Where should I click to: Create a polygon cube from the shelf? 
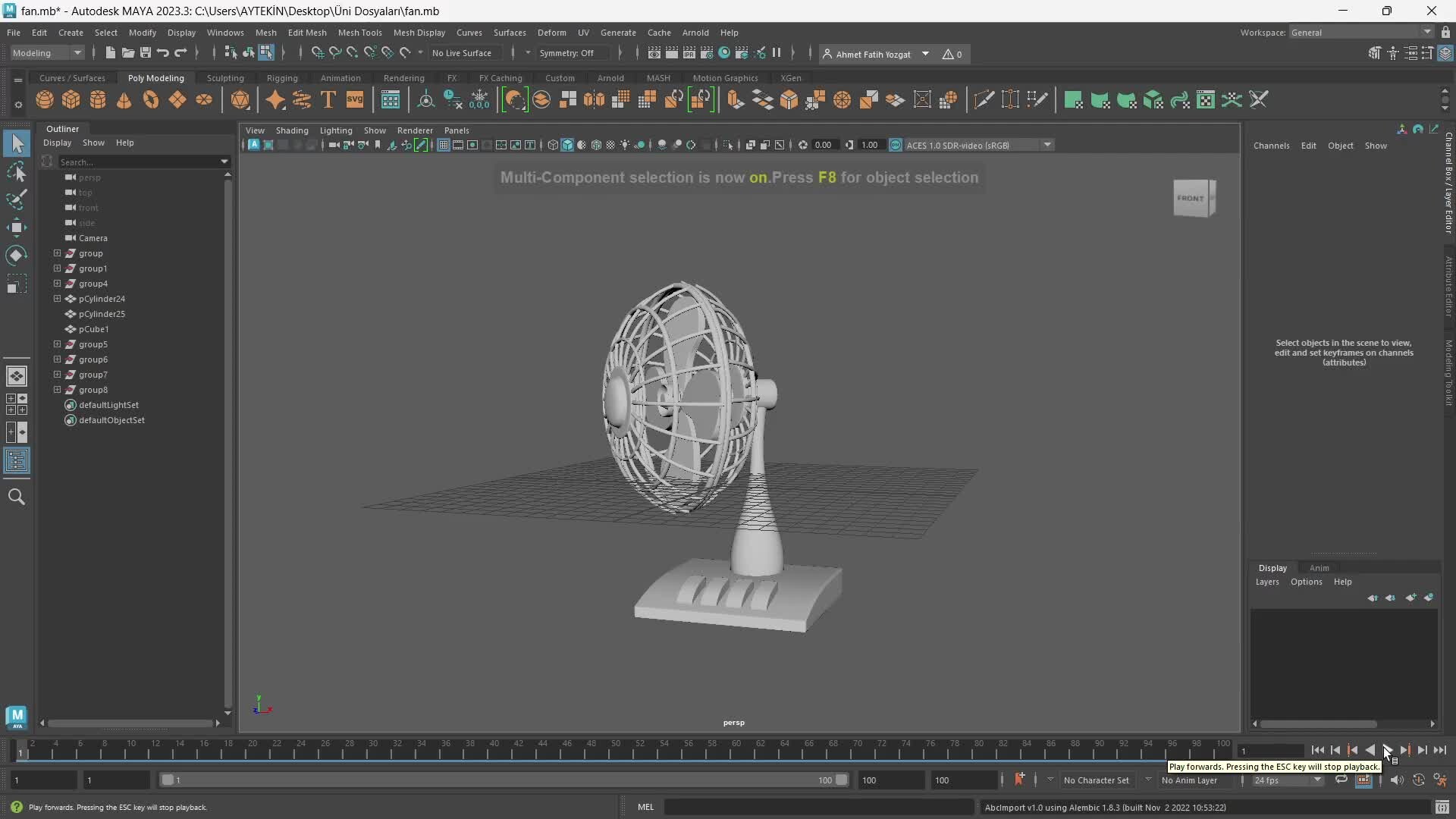[70, 99]
